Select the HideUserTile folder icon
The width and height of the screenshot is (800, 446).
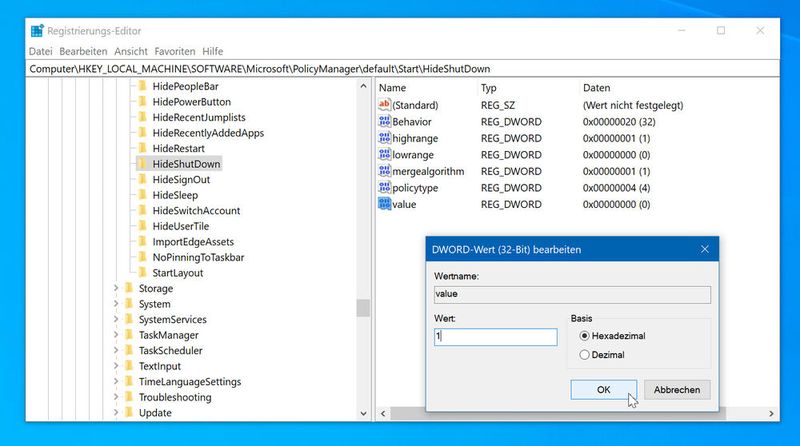click(143, 226)
